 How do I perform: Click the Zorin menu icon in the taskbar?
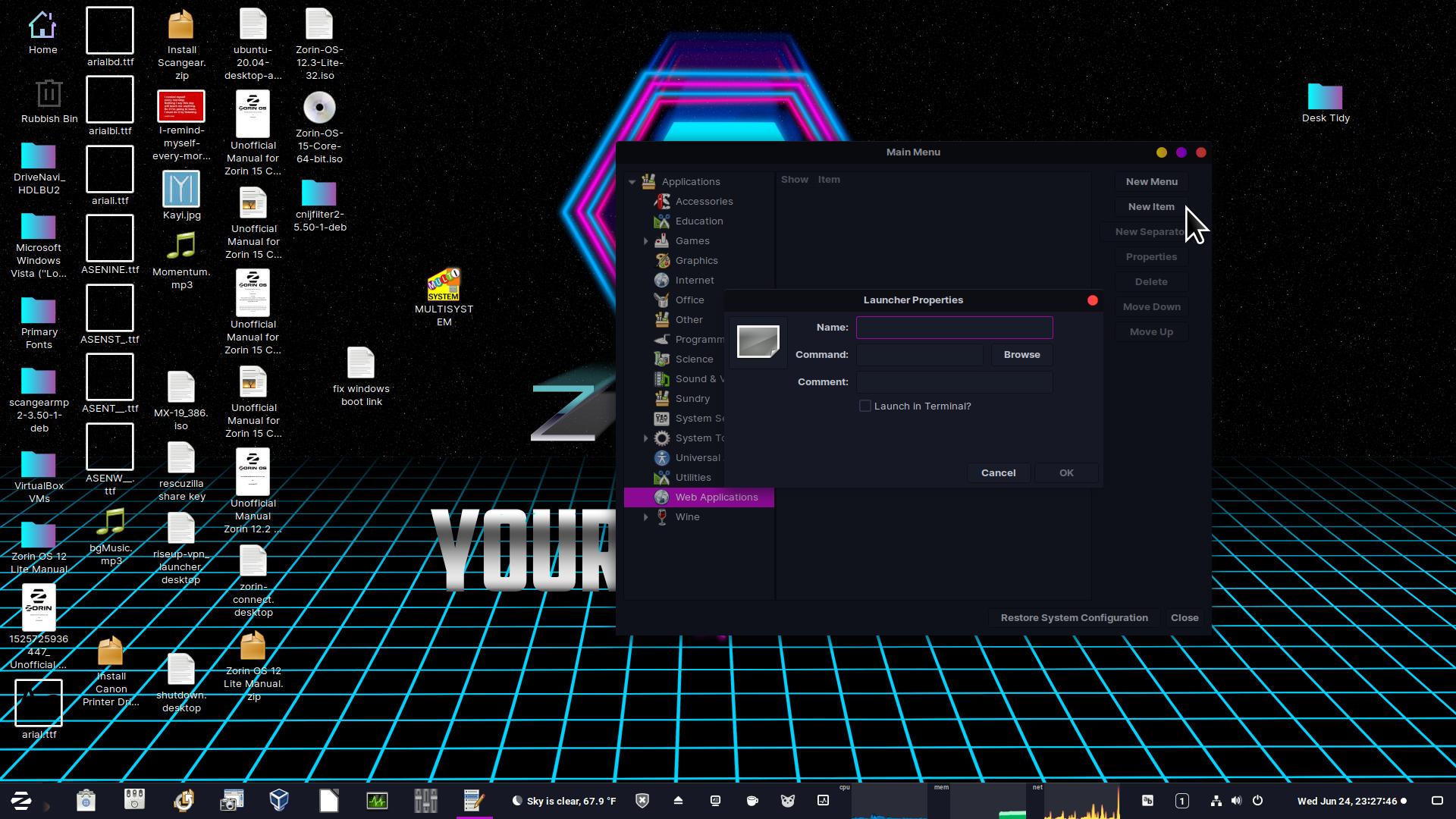click(21, 801)
